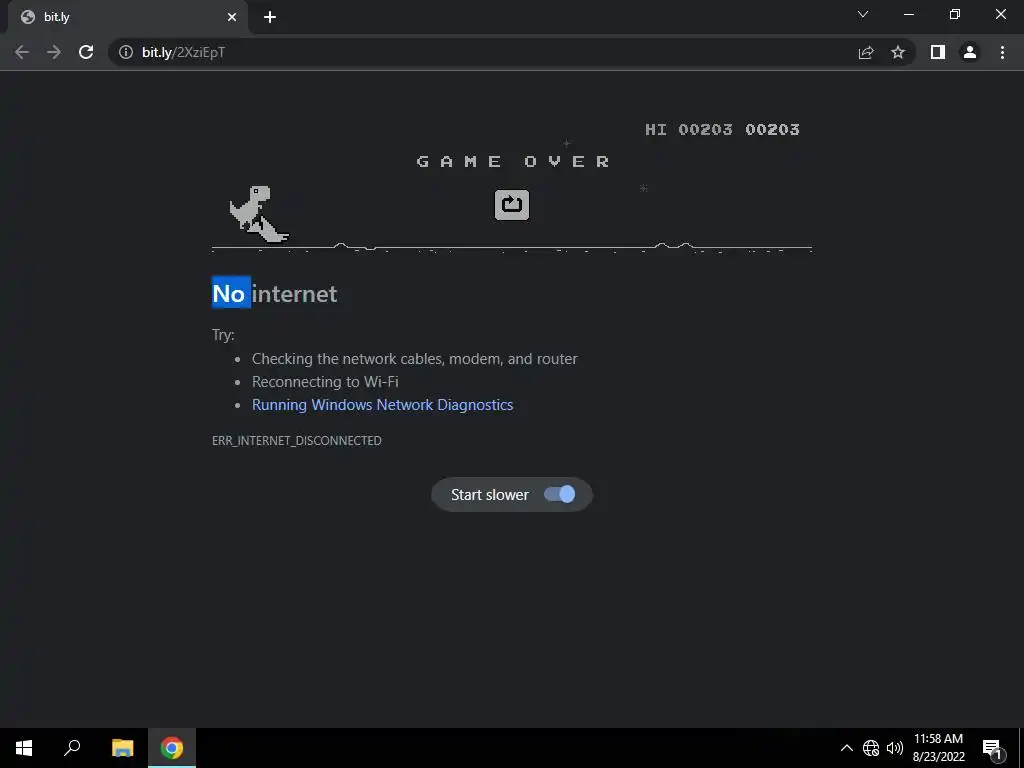Select the bit.ly tab
Screen dimensions: 1024x768
click(x=127, y=17)
